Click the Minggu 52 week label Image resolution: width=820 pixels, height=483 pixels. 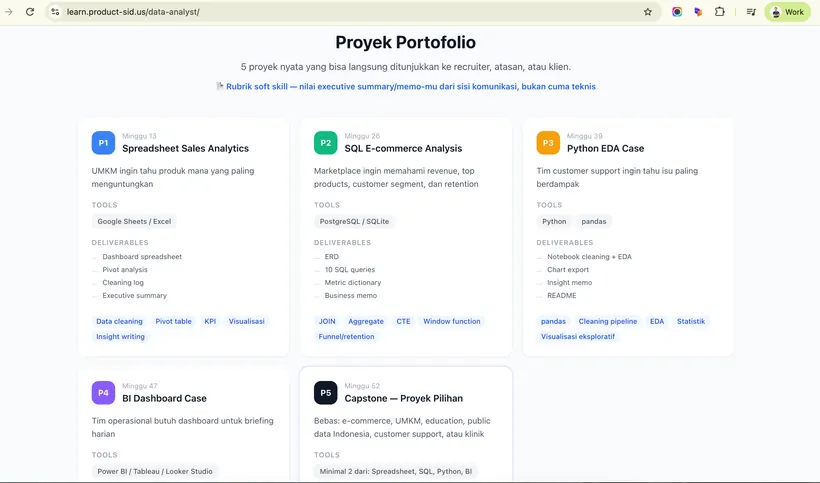362,386
